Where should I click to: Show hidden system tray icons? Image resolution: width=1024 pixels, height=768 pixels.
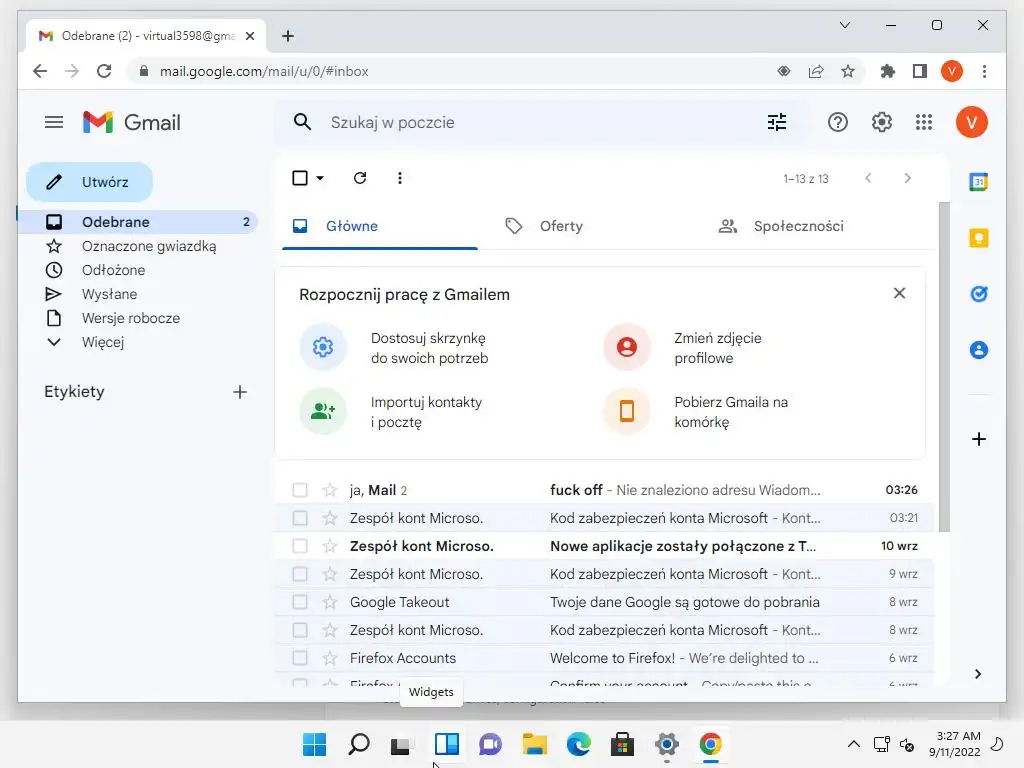853,744
